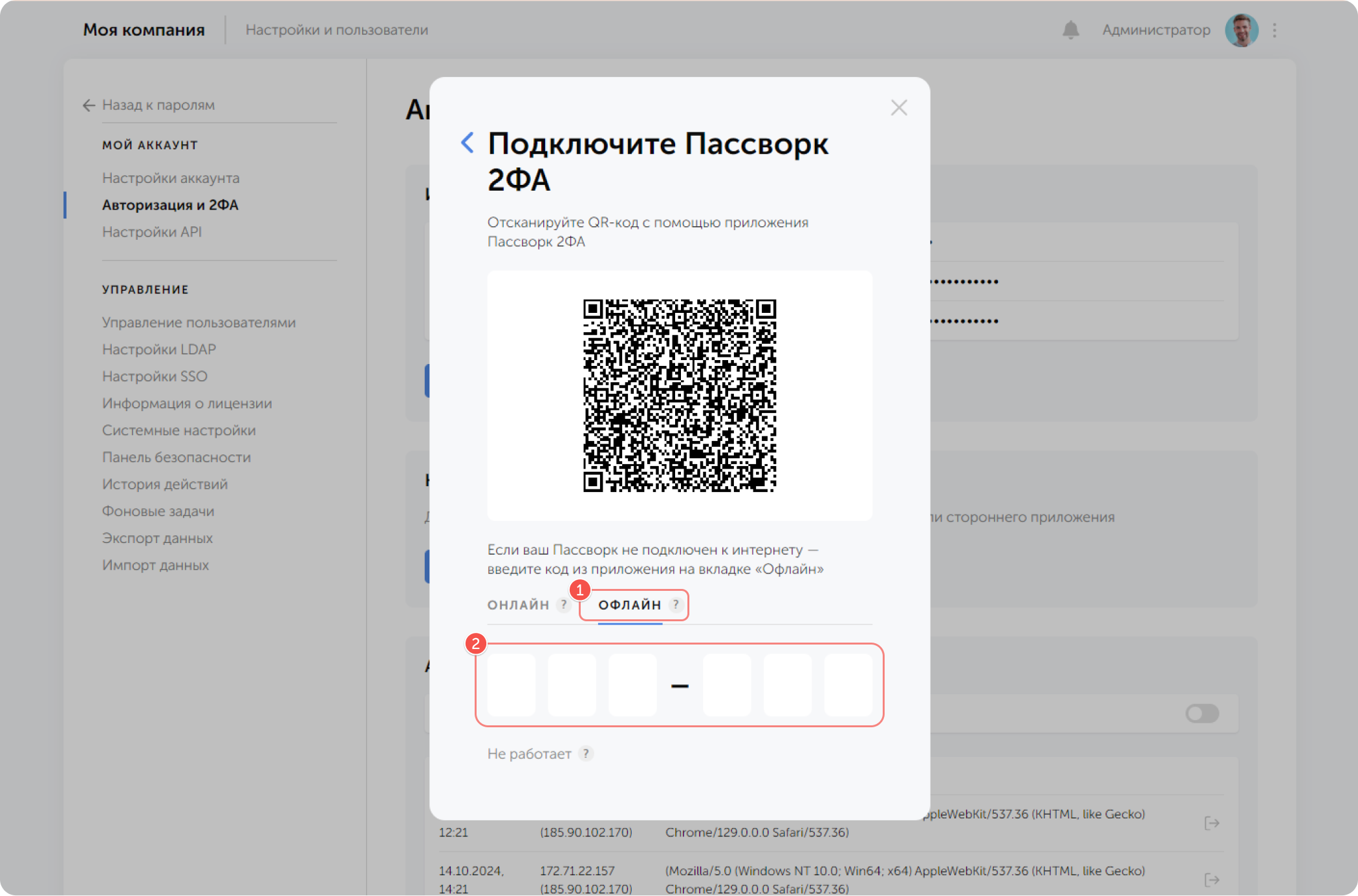Open «Управление пользователями» section

coord(199,322)
